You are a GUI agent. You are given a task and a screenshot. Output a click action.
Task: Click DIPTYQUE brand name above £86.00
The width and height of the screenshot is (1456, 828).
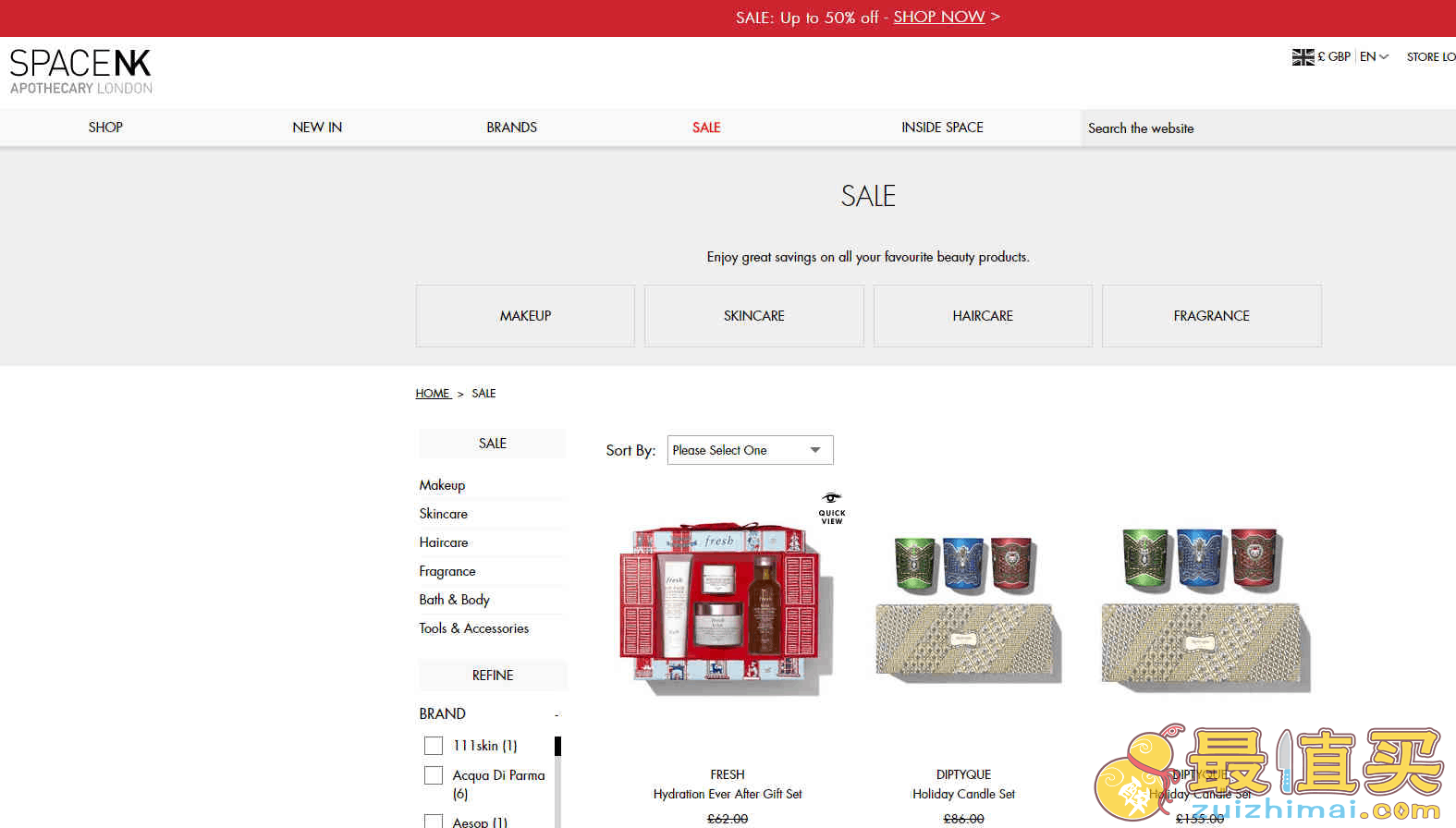pyautogui.click(x=963, y=774)
